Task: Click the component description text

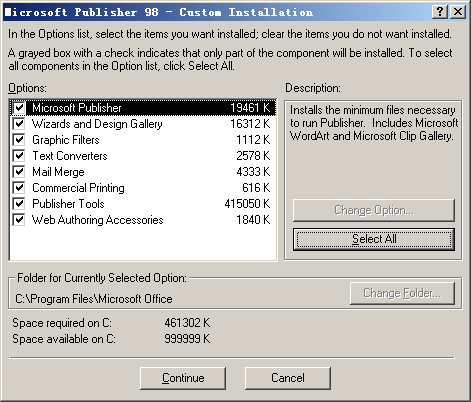Action: tap(374, 123)
